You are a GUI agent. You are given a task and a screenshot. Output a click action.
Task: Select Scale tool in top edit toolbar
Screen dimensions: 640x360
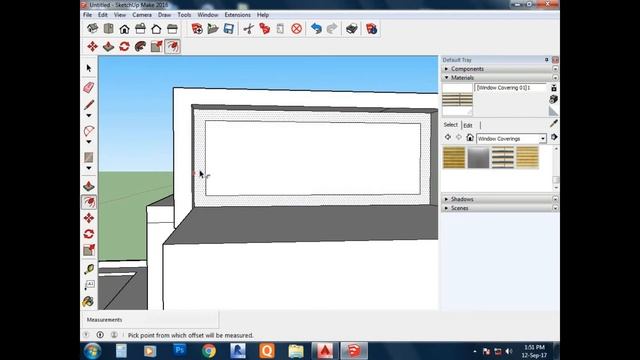(x=157, y=47)
